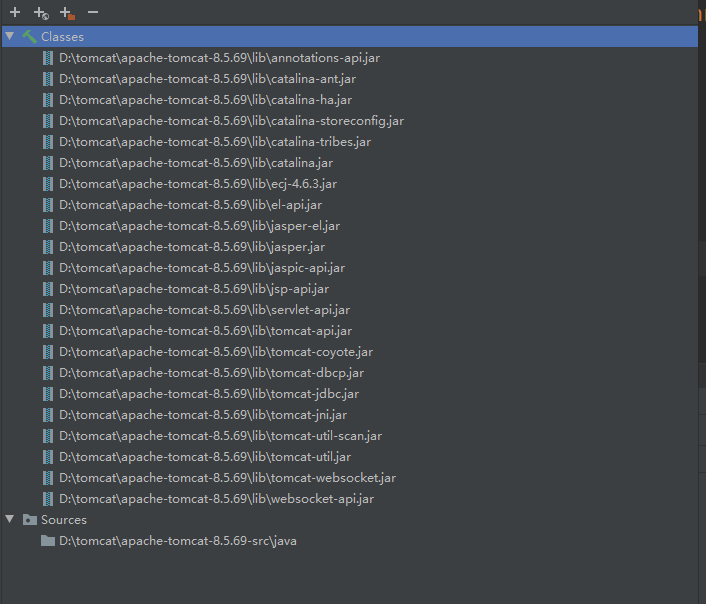
Task: Click jar icon beside tomcat-util-scan.jar
Action: coord(48,436)
